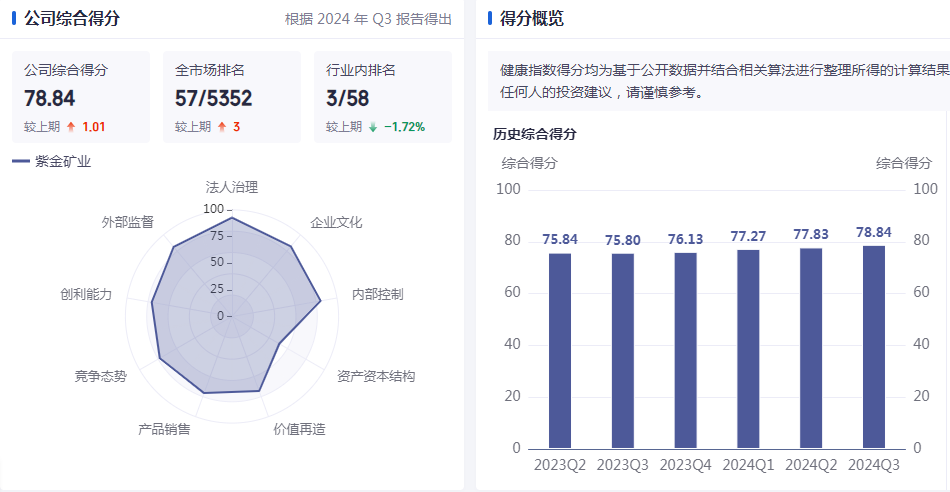950x492 pixels.
Task: Select the 2023Q4 bar showing 76.13
Action: click(x=685, y=350)
